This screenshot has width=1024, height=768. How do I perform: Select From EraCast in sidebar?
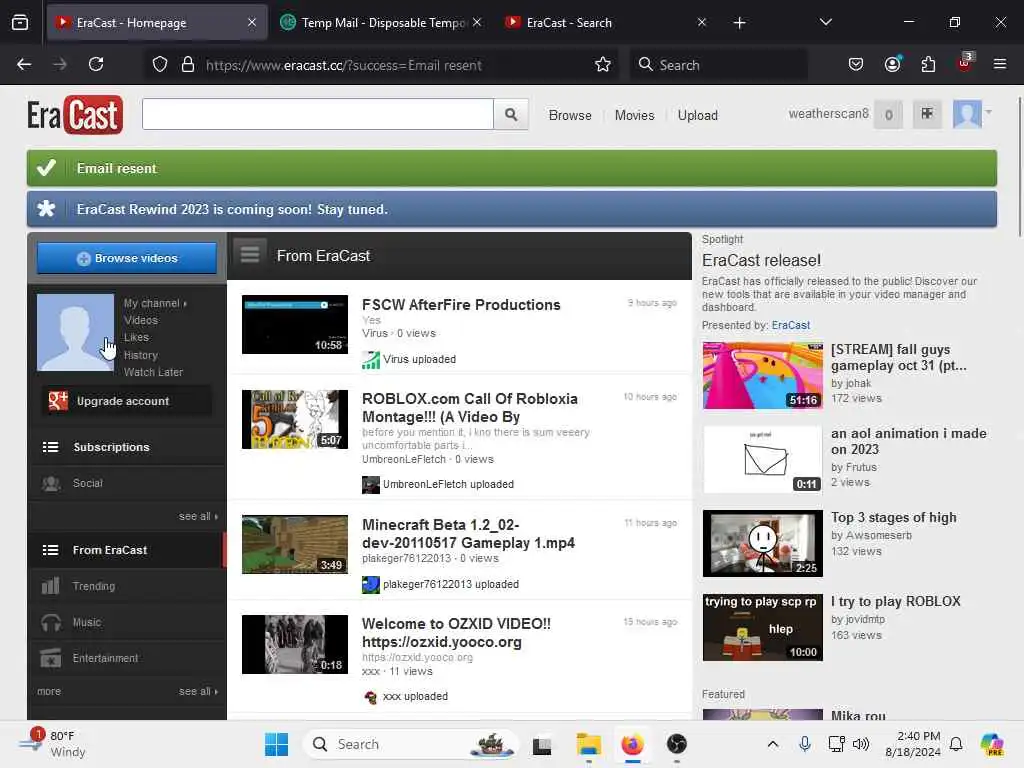127,550
